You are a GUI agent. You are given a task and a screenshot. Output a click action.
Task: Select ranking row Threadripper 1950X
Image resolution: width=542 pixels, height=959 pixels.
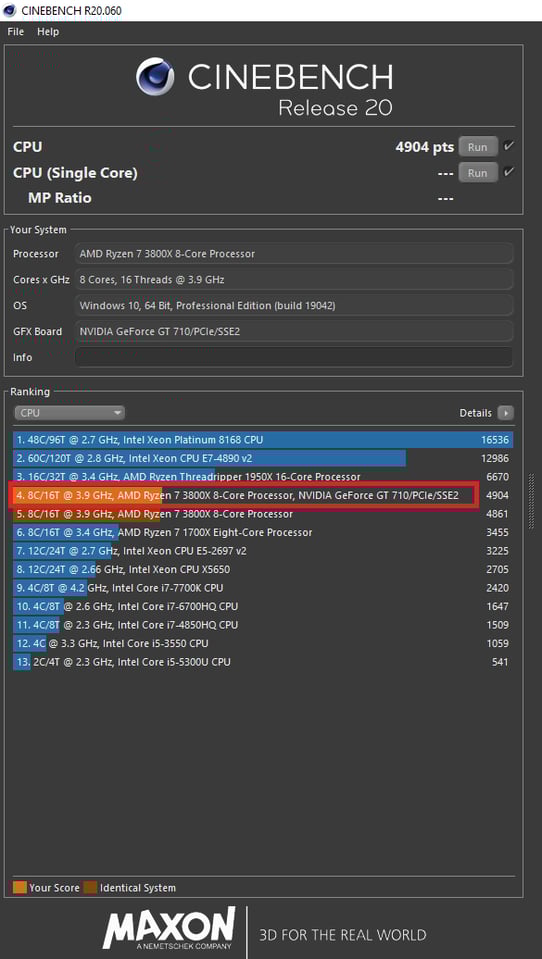coord(263,477)
